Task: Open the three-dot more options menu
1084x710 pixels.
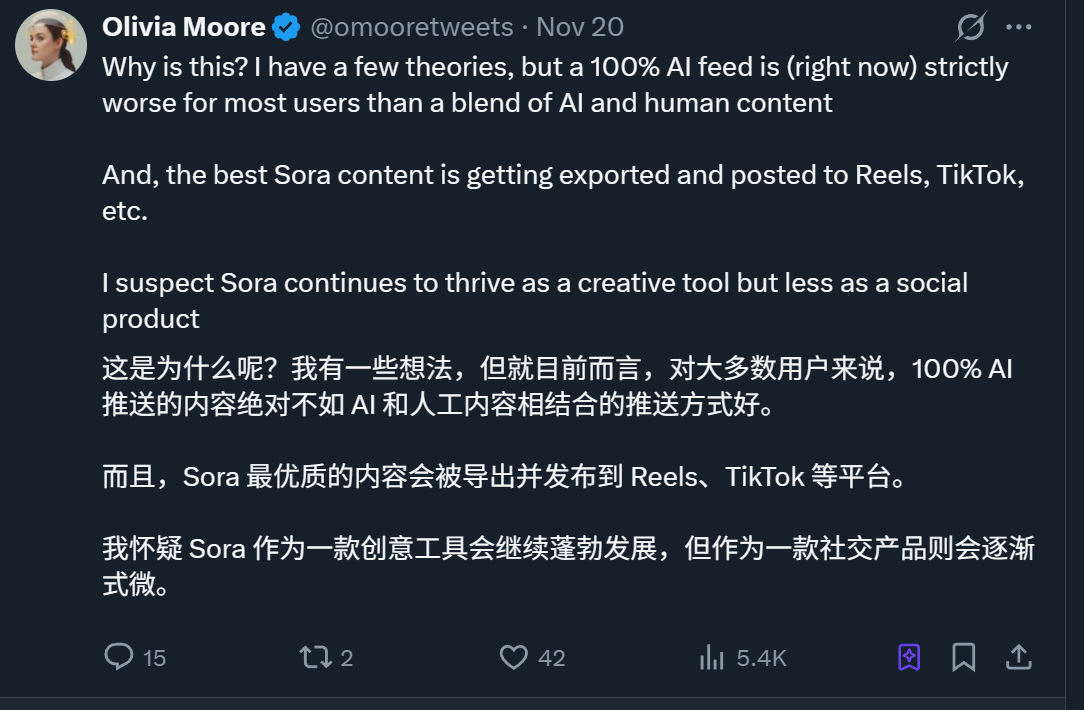Action: (1018, 27)
